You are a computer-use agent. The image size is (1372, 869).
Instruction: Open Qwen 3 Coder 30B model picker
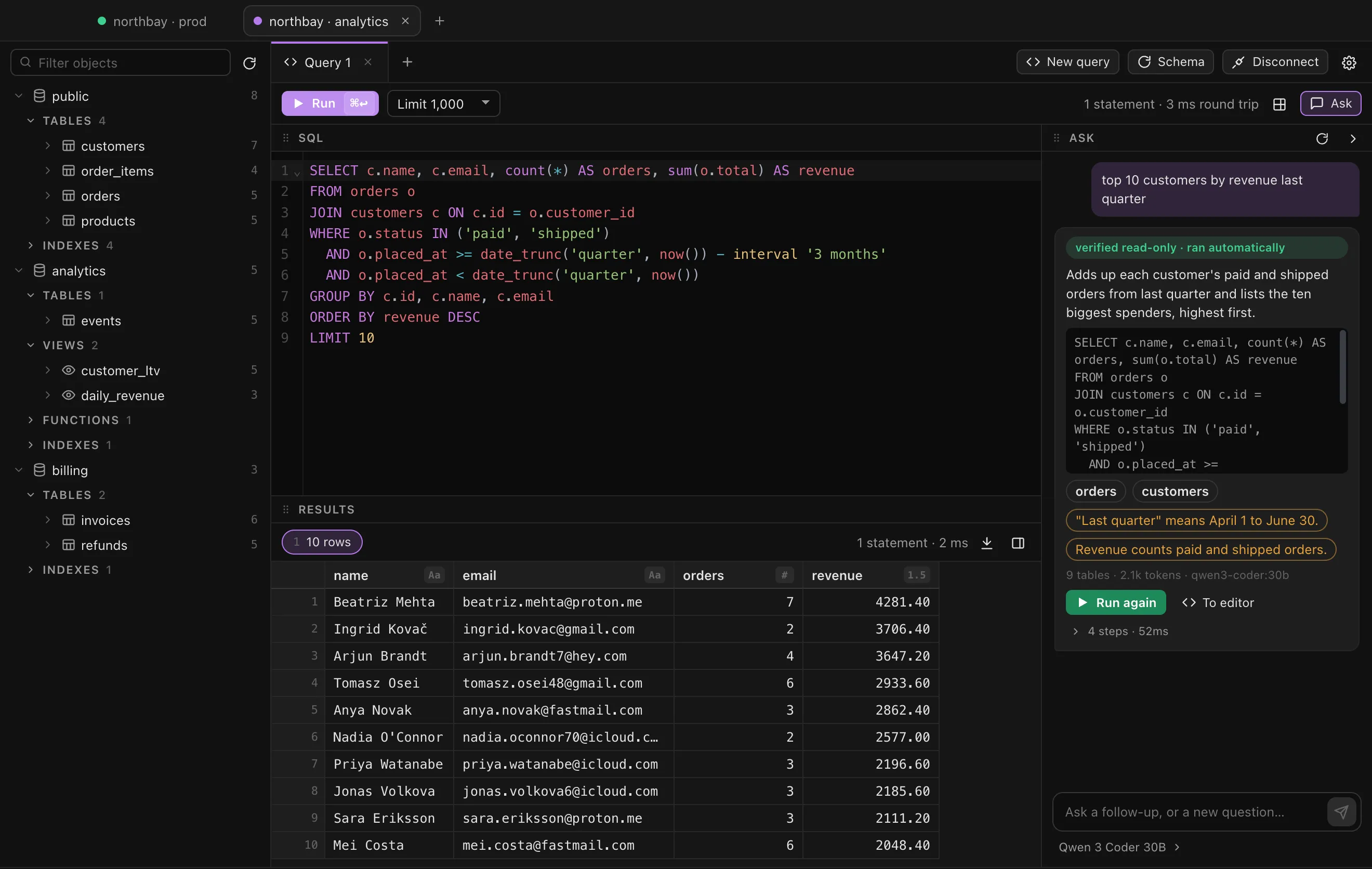pyautogui.click(x=1119, y=847)
